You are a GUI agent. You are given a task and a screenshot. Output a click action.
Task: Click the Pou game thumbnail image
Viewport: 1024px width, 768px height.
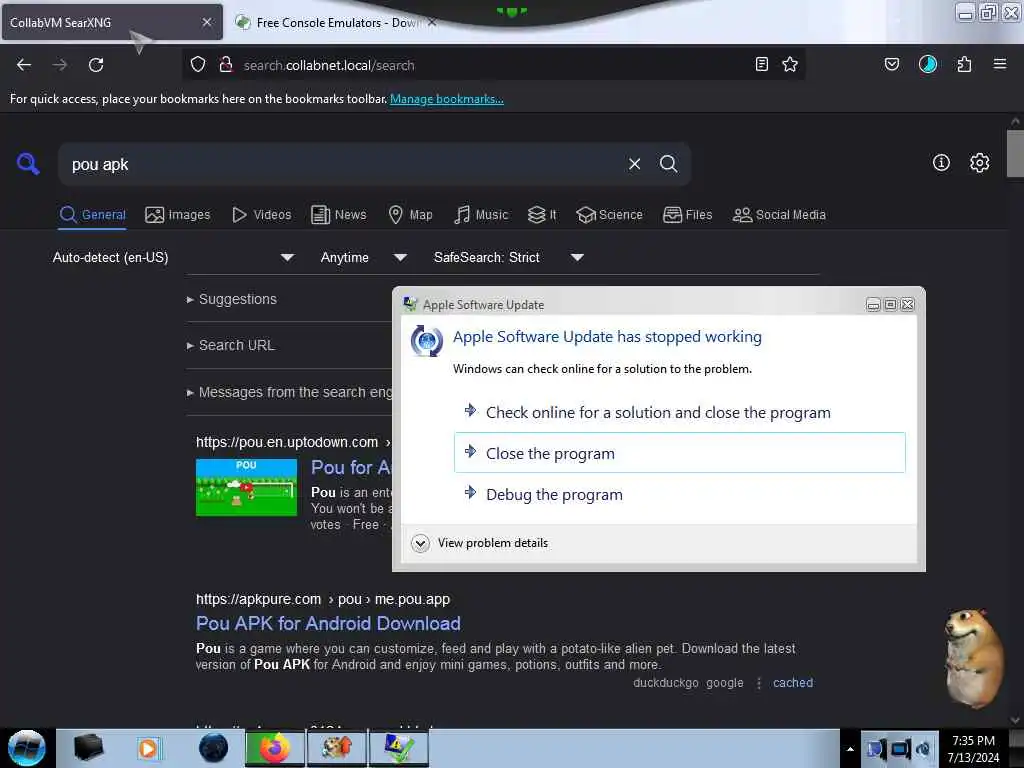[x=246, y=487]
